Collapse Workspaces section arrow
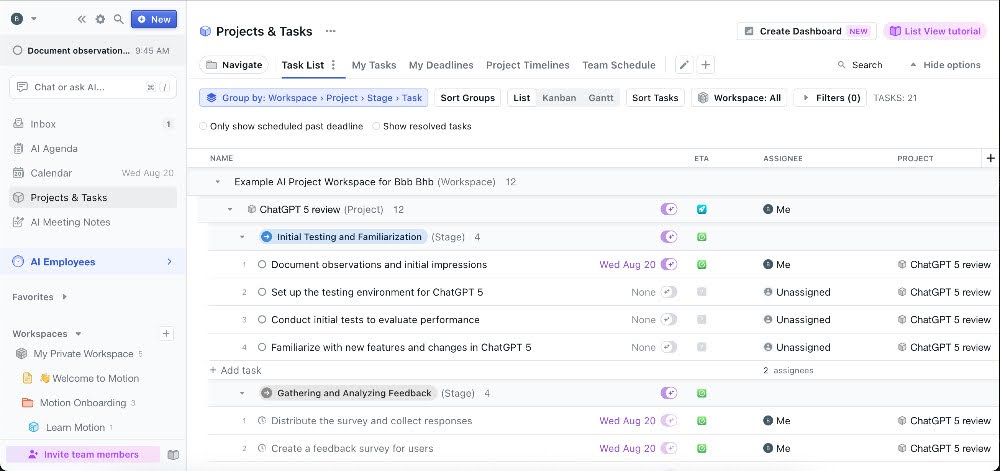Screen dimensions: 1000x471 point(78,334)
